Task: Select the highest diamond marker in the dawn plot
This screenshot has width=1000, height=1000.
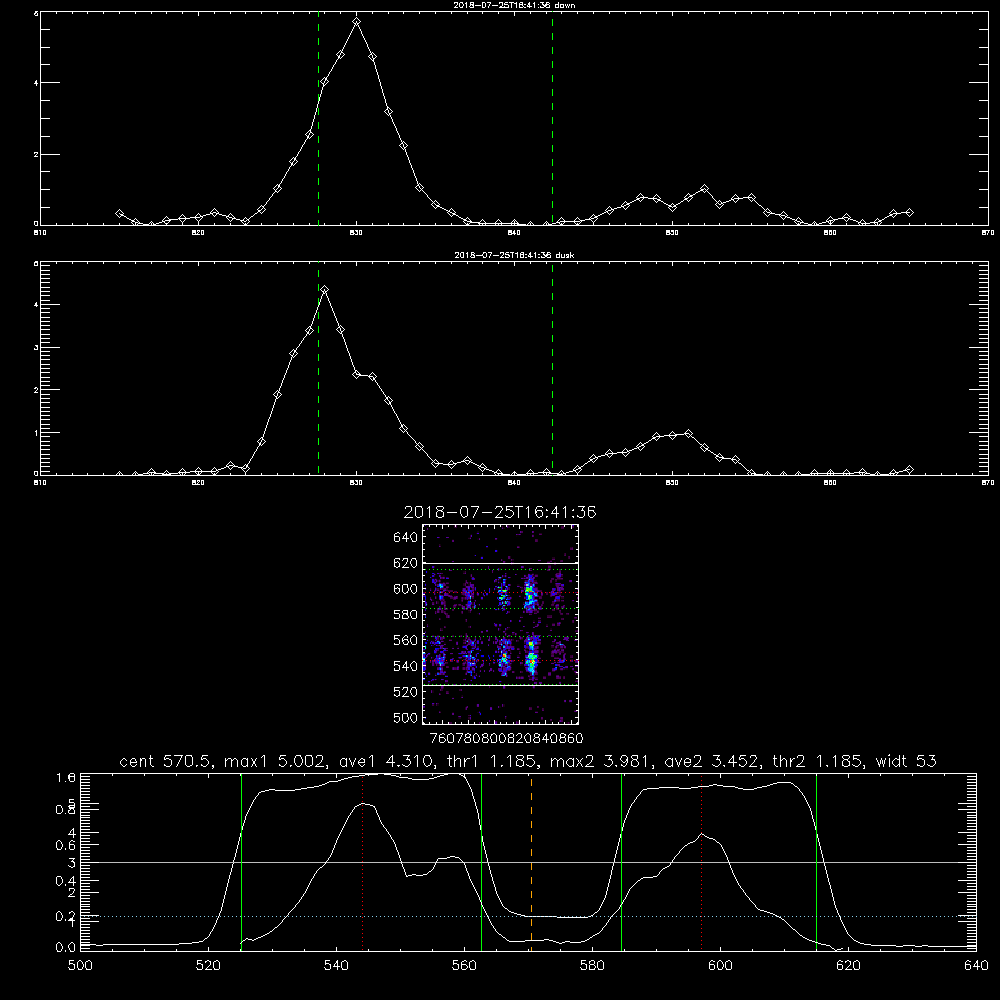Action: click(x=357, y=22)
